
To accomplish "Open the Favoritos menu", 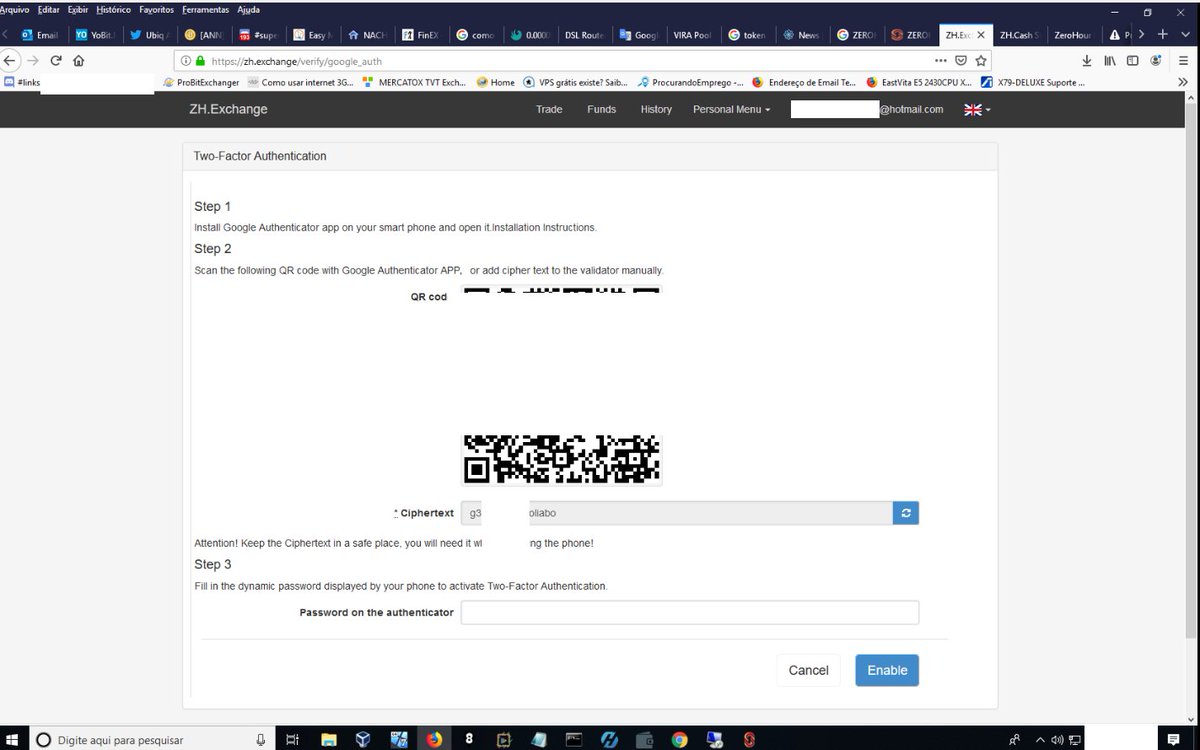I will point(157,9).
